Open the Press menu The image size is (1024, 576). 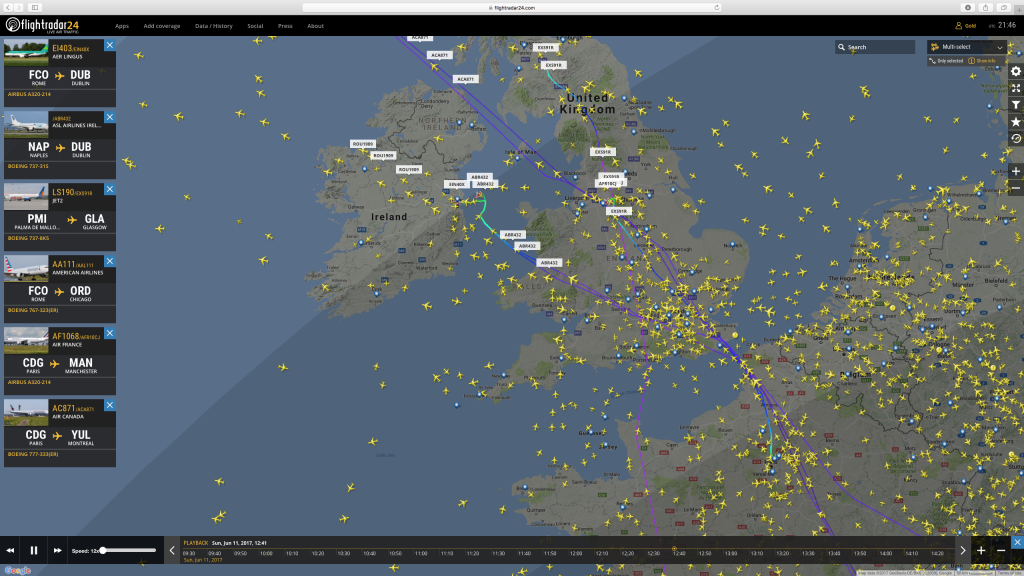285,26
